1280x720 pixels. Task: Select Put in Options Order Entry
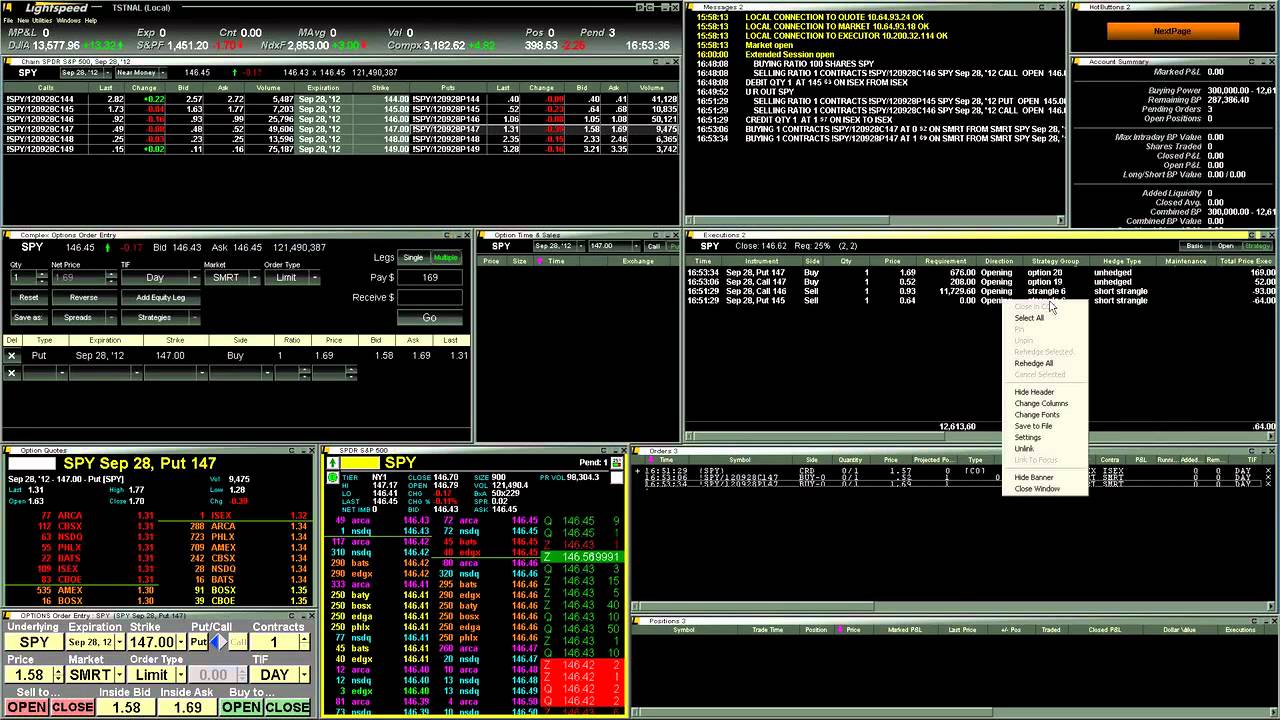click(198, 642)
